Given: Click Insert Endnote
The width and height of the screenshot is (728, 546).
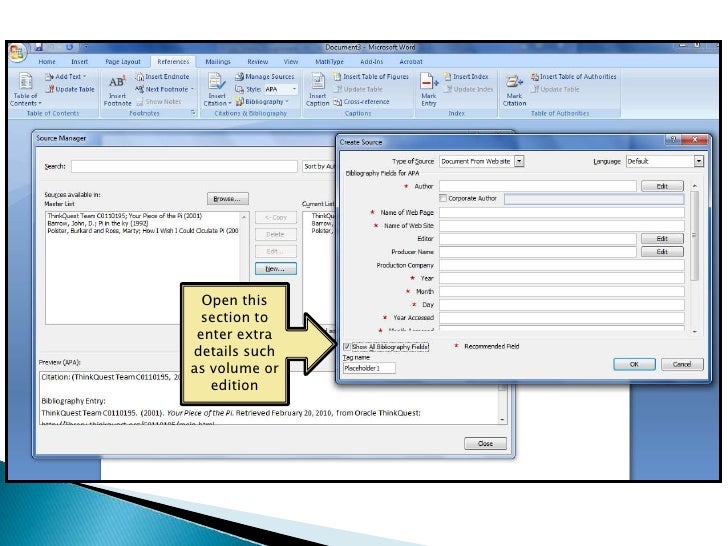Looking at the screenshot, I should pyautogui.click(x=162, y=77).
